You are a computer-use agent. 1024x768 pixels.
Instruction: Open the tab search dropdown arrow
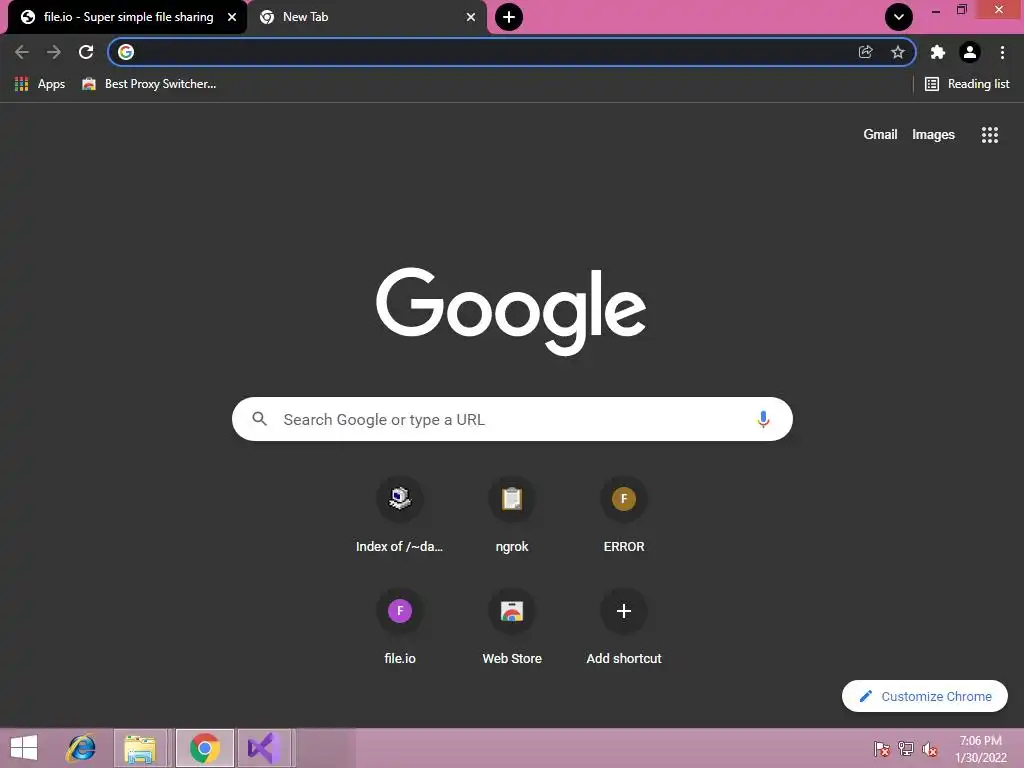(899, 17)
